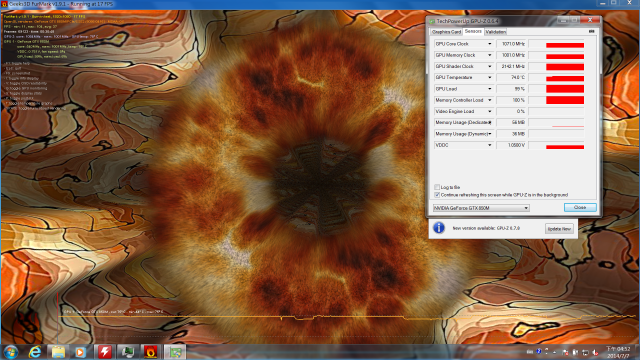The image size is (640, 360).
Task: Open the GPU Shader Clock sensor dropdown
Action: 489,66
